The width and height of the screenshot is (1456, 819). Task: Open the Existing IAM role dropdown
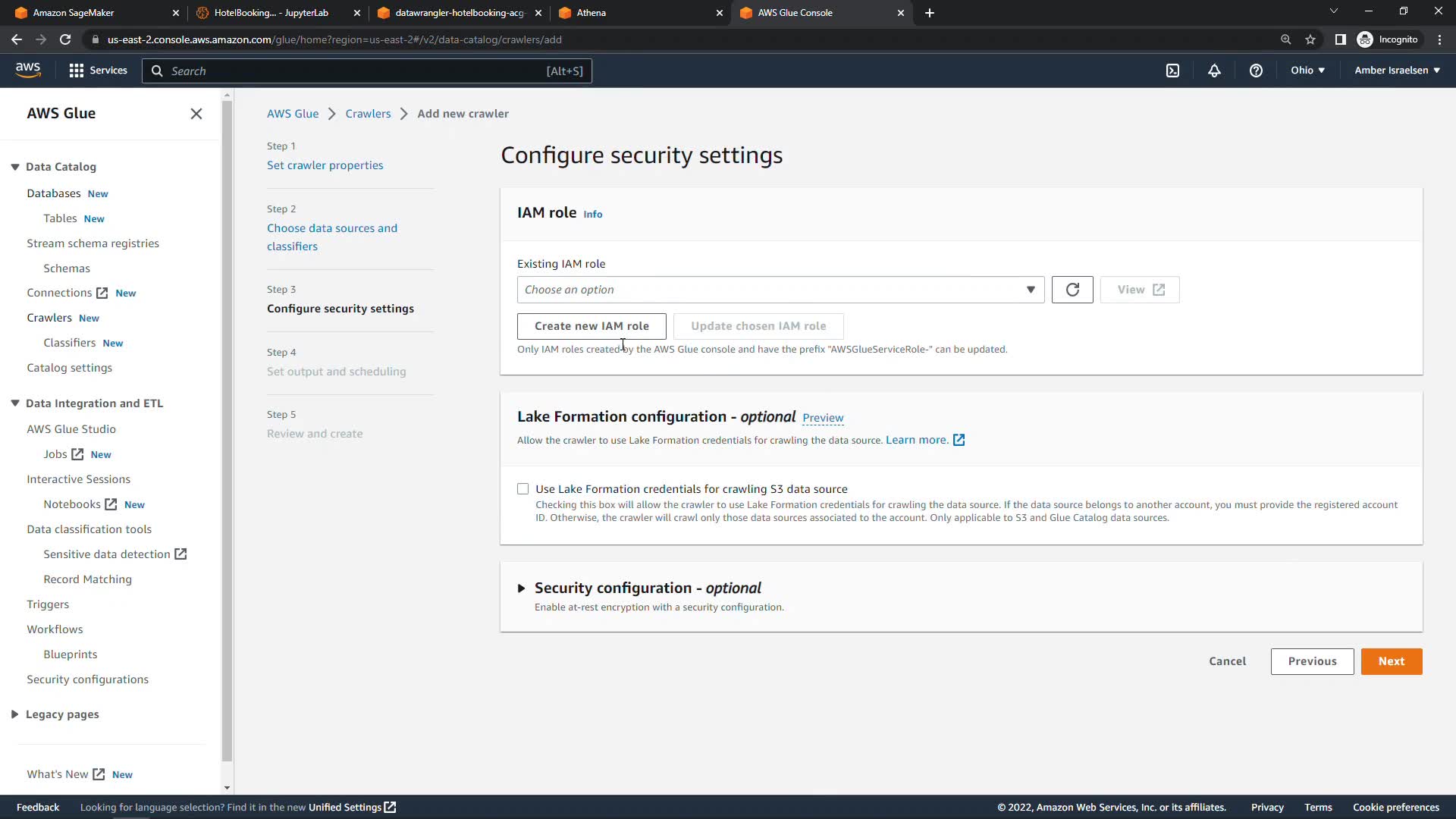coord(780,290)
